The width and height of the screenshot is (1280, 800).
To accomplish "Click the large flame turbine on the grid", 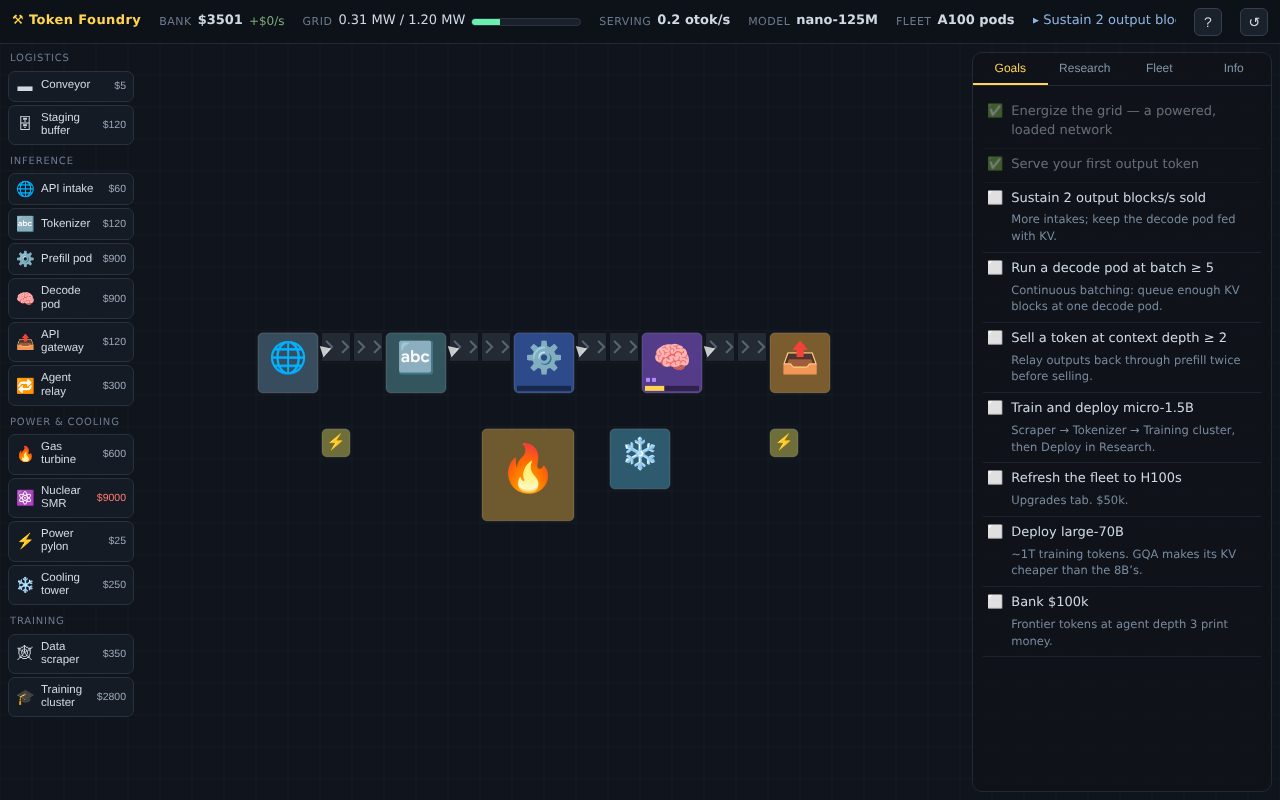I will [528, 475].
